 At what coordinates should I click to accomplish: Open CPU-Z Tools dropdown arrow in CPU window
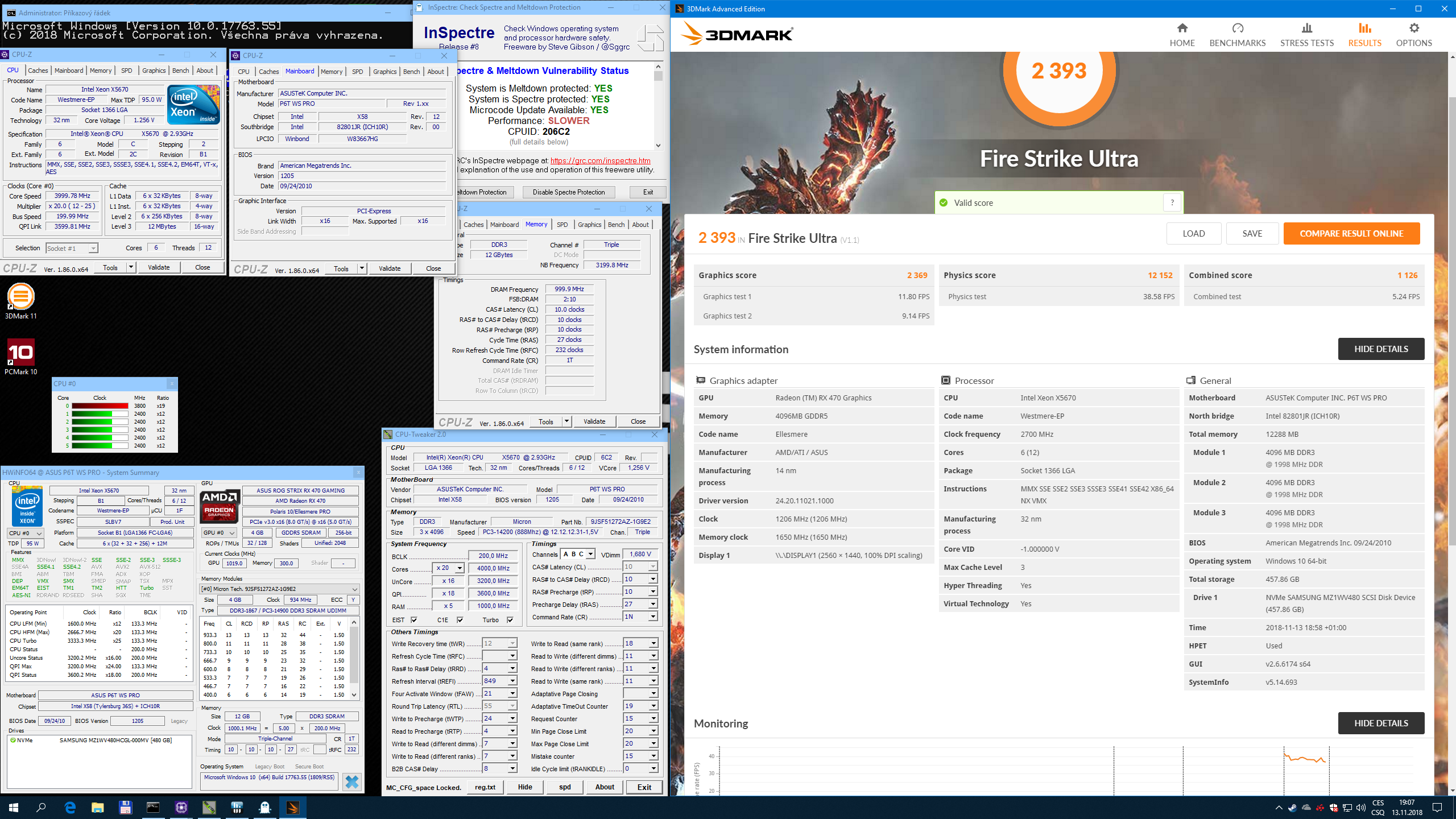pos(131,267)
